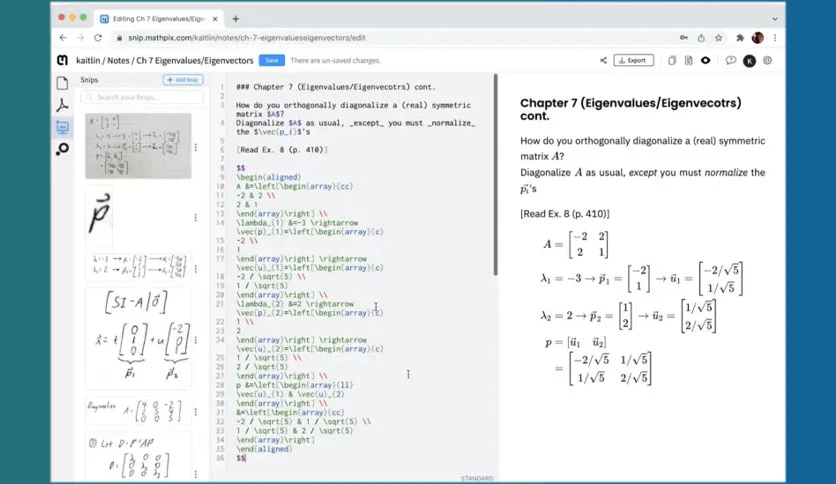Open the feedback chat bubble icon
Screen dimensions: 836x484
730,60
